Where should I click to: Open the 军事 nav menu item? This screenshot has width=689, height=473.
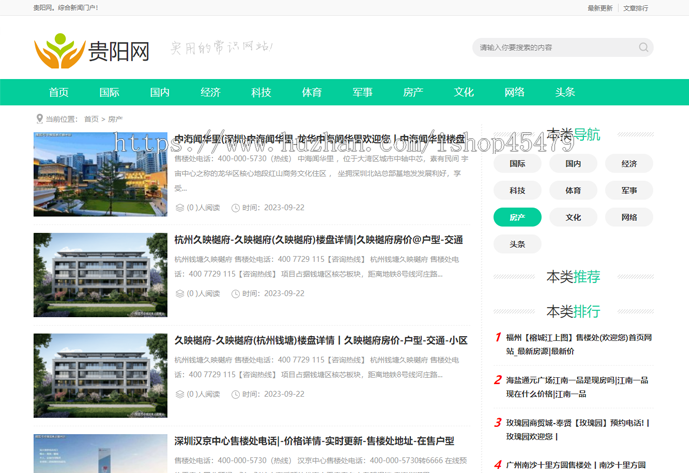(363, 92)
